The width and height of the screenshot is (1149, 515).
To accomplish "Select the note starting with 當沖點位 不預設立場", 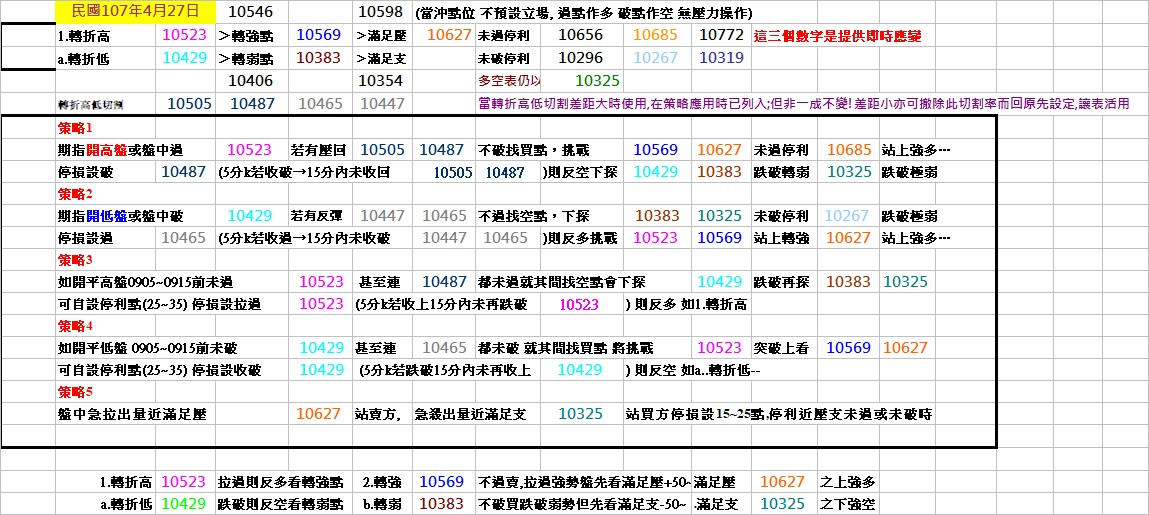I will [583, 13].
